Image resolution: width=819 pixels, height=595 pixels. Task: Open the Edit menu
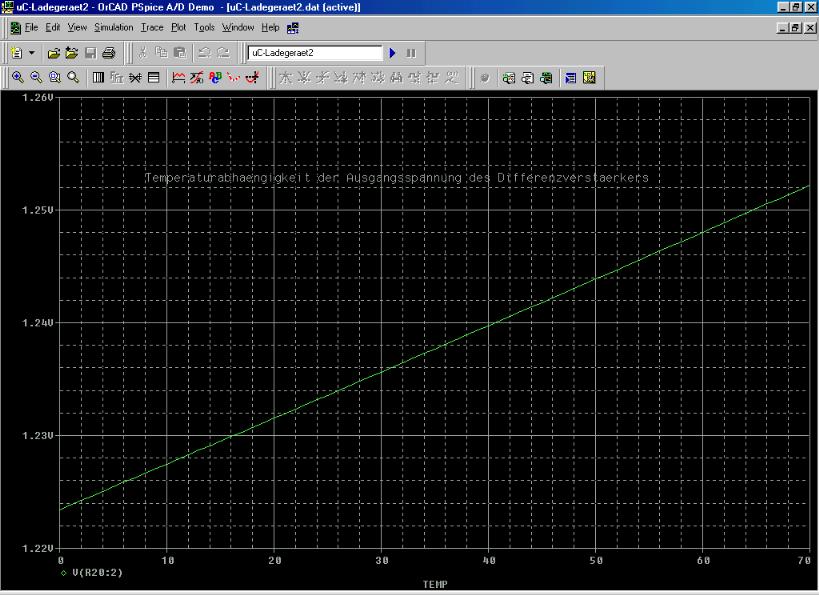[52, 27]
